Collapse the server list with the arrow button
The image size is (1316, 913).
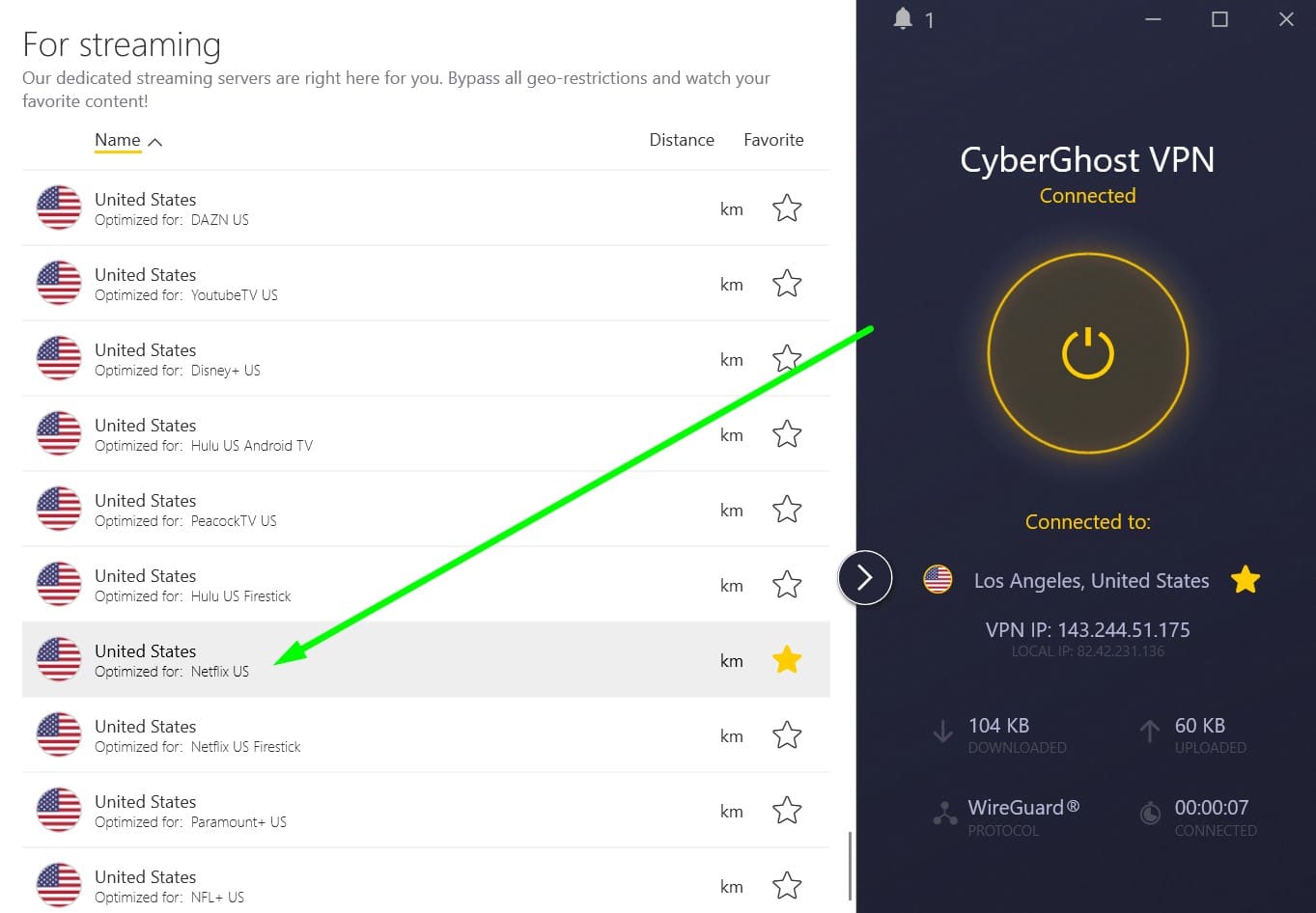click(x=865, y=577)
